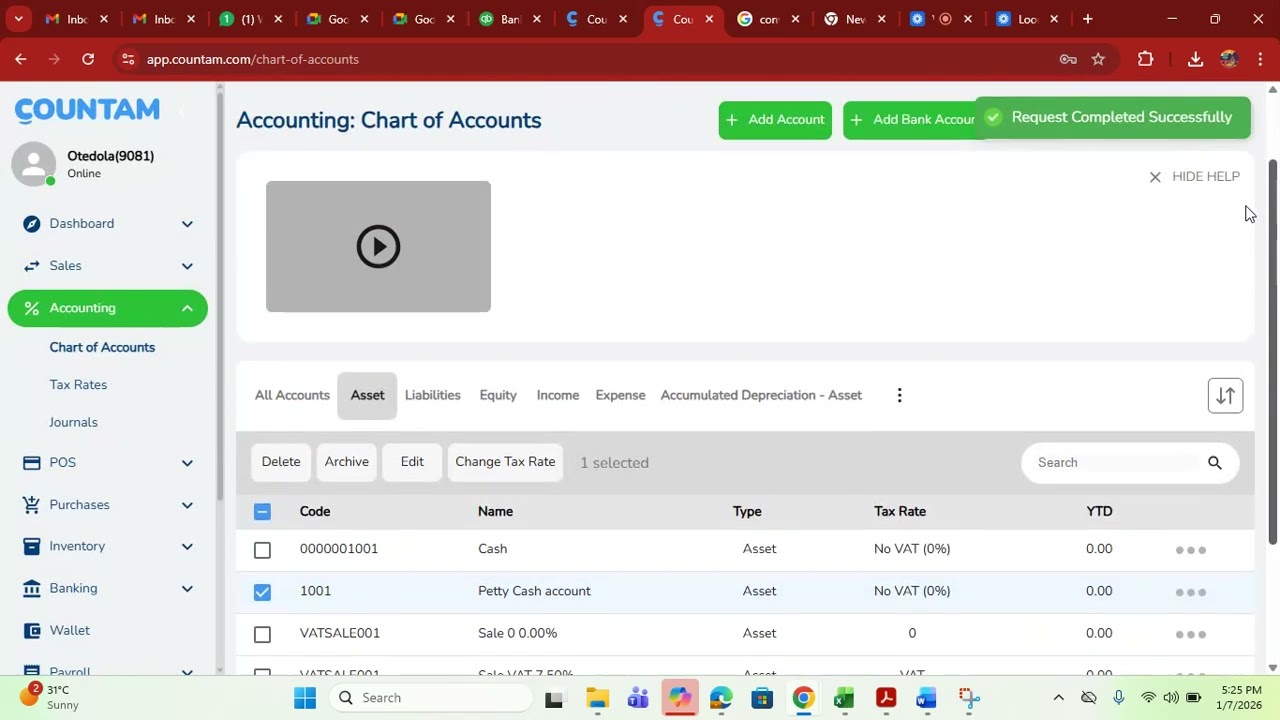
Task: Open Excel from taskbar
Action: click(x=844, y=698)
